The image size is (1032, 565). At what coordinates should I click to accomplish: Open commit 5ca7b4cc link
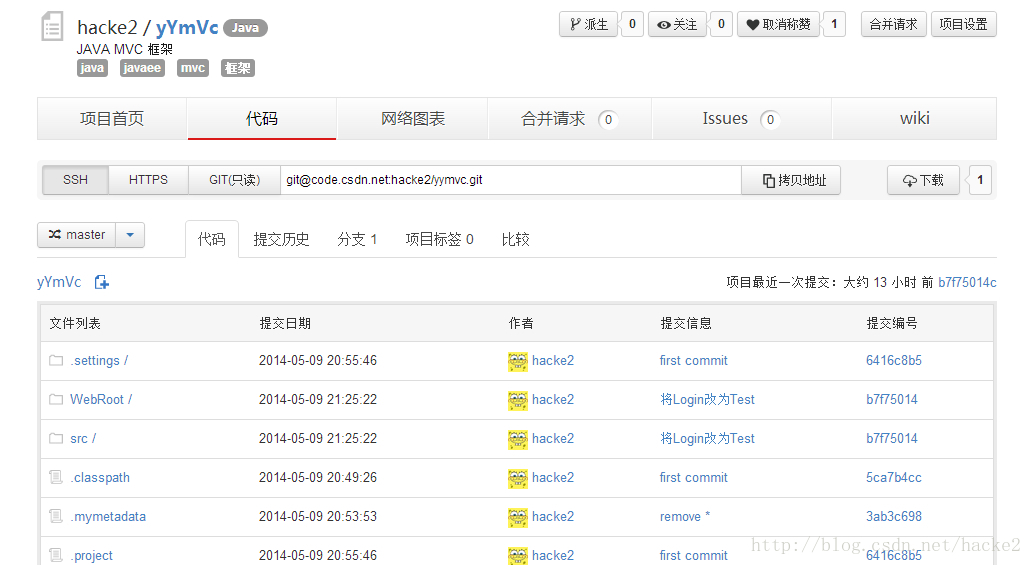[x=894, y=477]
